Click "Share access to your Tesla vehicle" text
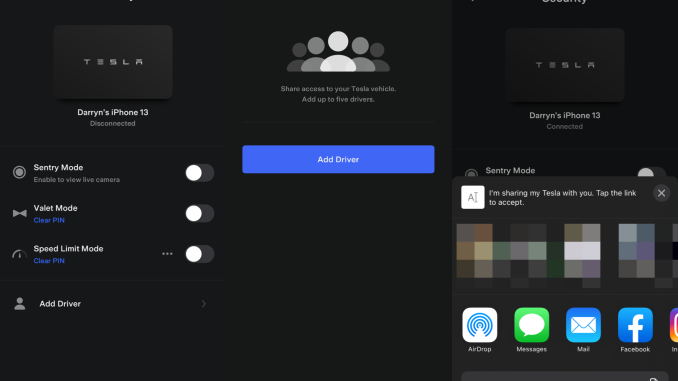 coord(338,89)
